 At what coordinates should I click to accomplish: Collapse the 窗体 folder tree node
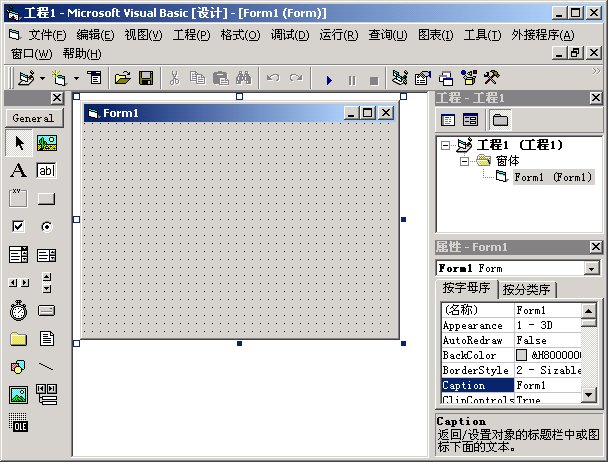(464, 161)
